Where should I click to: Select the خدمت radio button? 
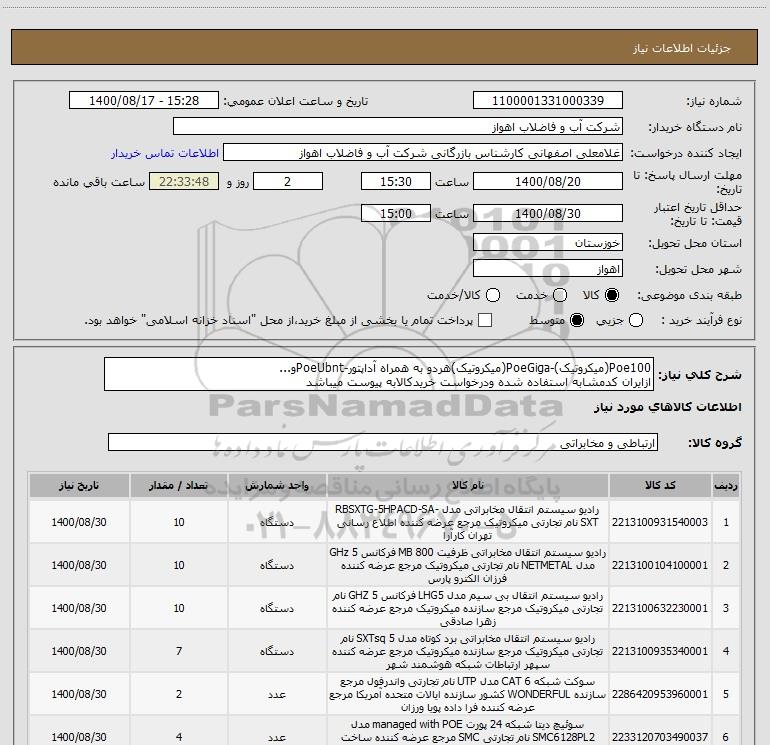[560, 295]
